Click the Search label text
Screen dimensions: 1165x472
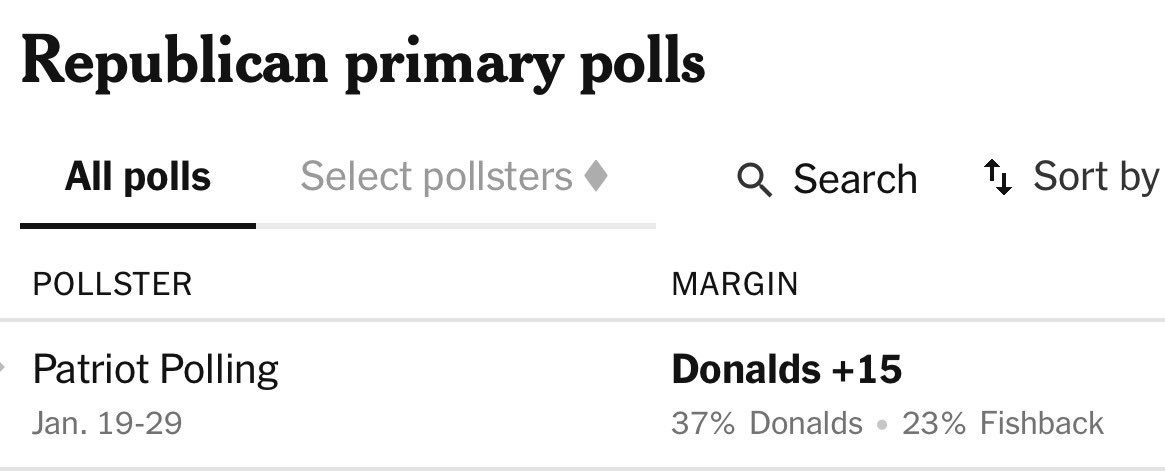point(855,180)
